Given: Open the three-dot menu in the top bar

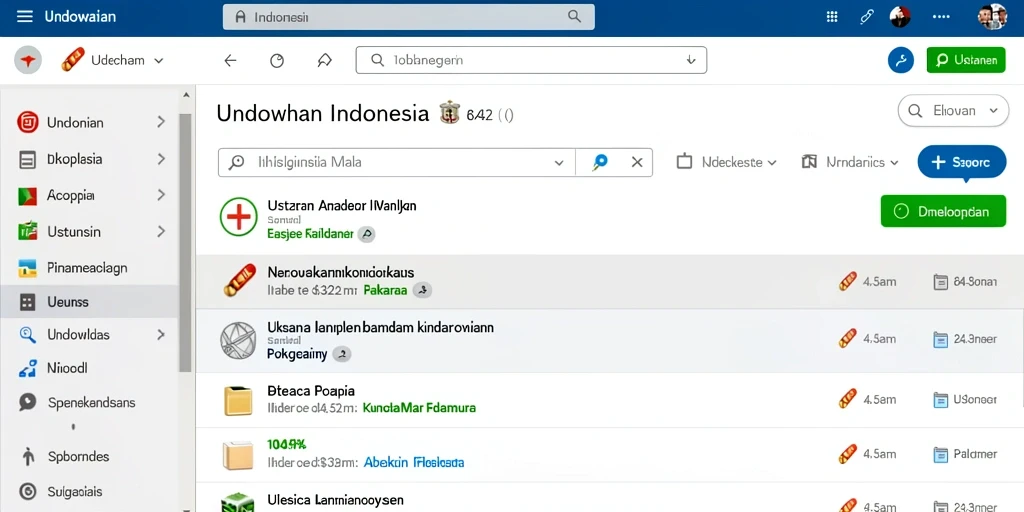Looking at the screenshot, I should pyautogui.click(x=941, y=17).
